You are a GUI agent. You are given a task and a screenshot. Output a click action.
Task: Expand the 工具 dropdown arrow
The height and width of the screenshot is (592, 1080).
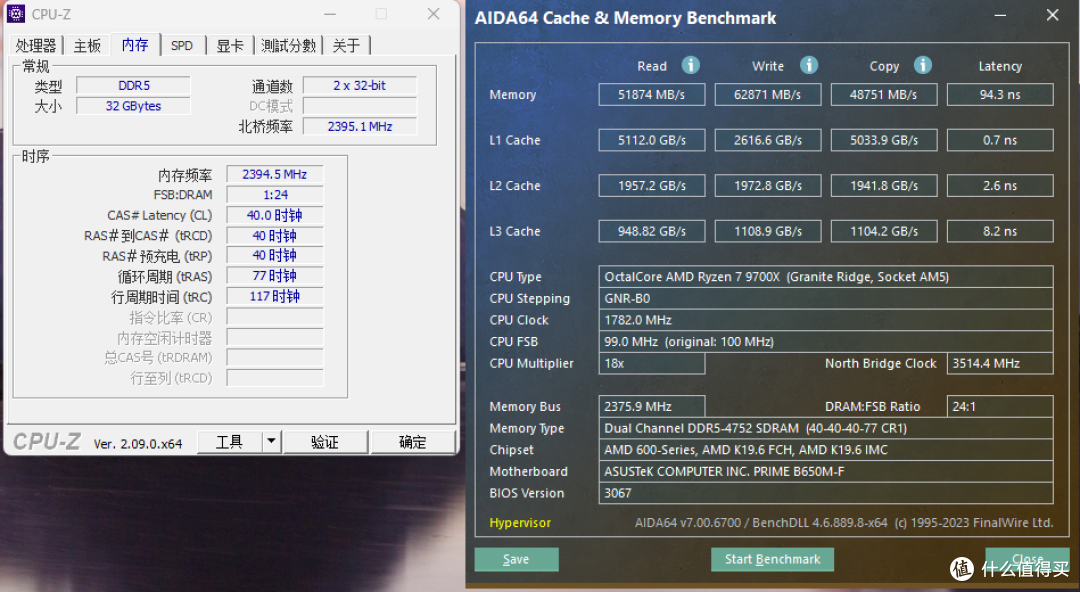pos(271,442)
